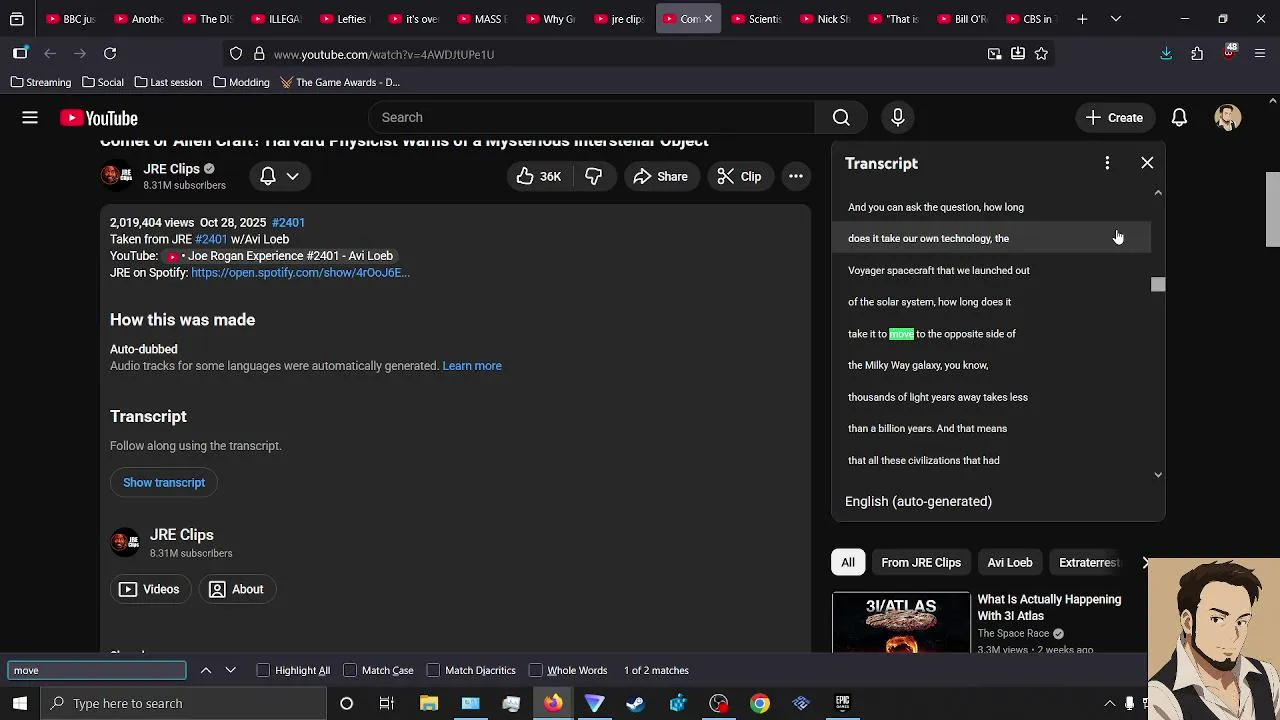Open the account avatar menu
The height and width of the screenshot is (720, 1280).
[x=1227, y=118]
